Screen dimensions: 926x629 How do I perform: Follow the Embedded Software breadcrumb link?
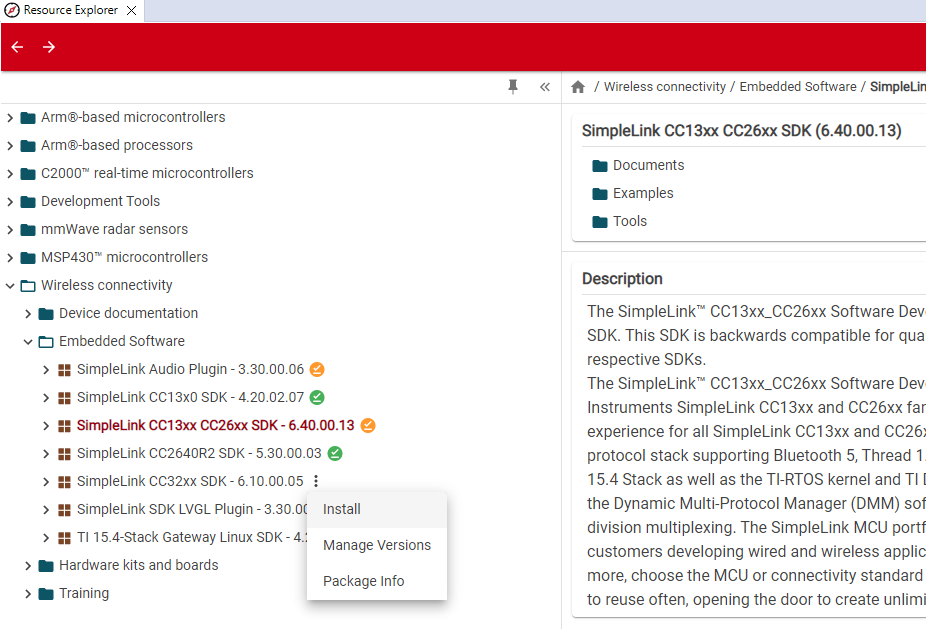(x=797, y=87)
